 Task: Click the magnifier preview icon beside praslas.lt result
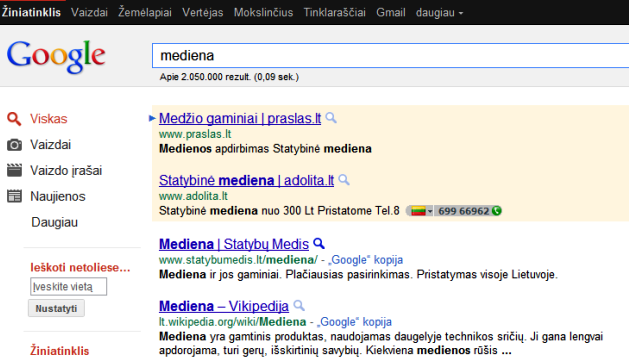point(331,118)
